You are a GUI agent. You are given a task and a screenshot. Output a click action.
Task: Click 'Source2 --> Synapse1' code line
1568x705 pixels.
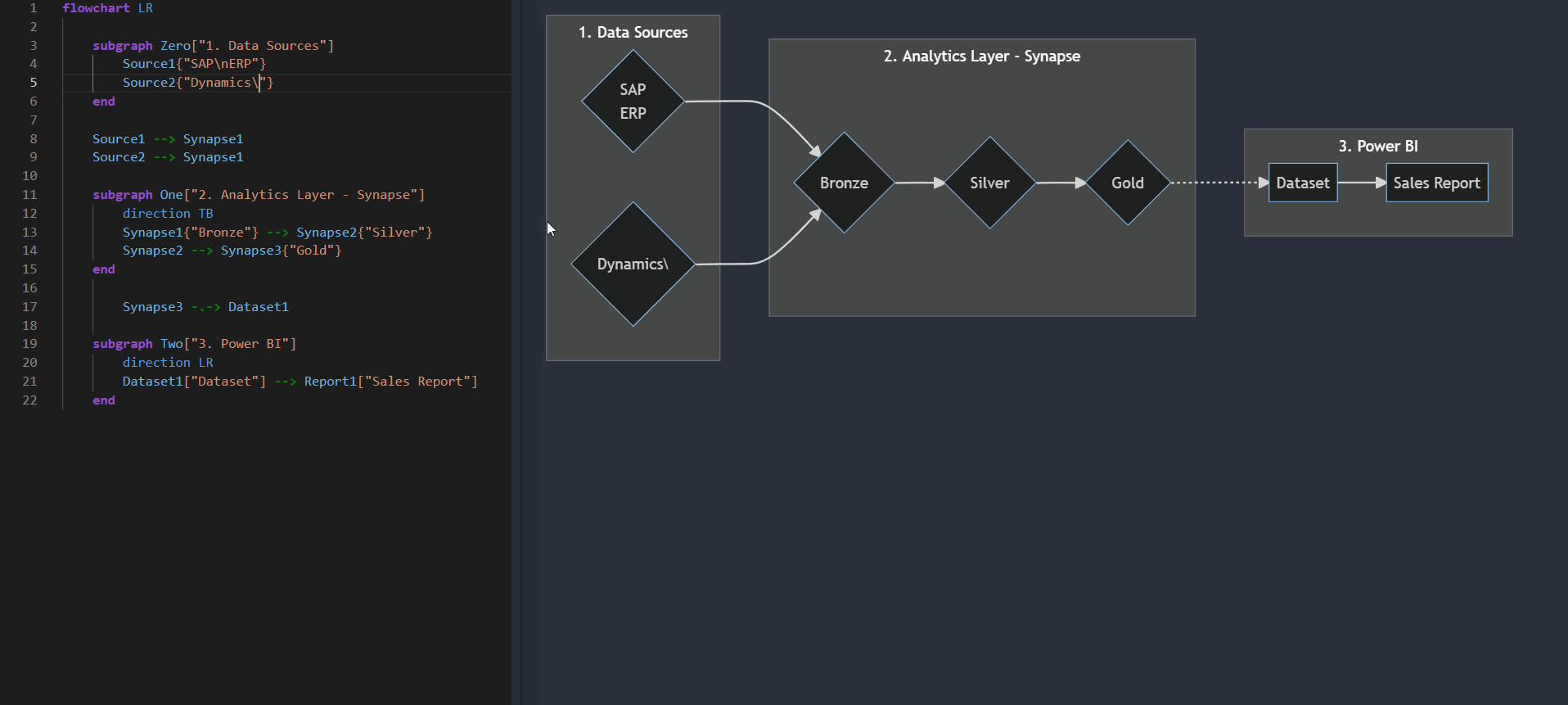[x=168, y=157]
